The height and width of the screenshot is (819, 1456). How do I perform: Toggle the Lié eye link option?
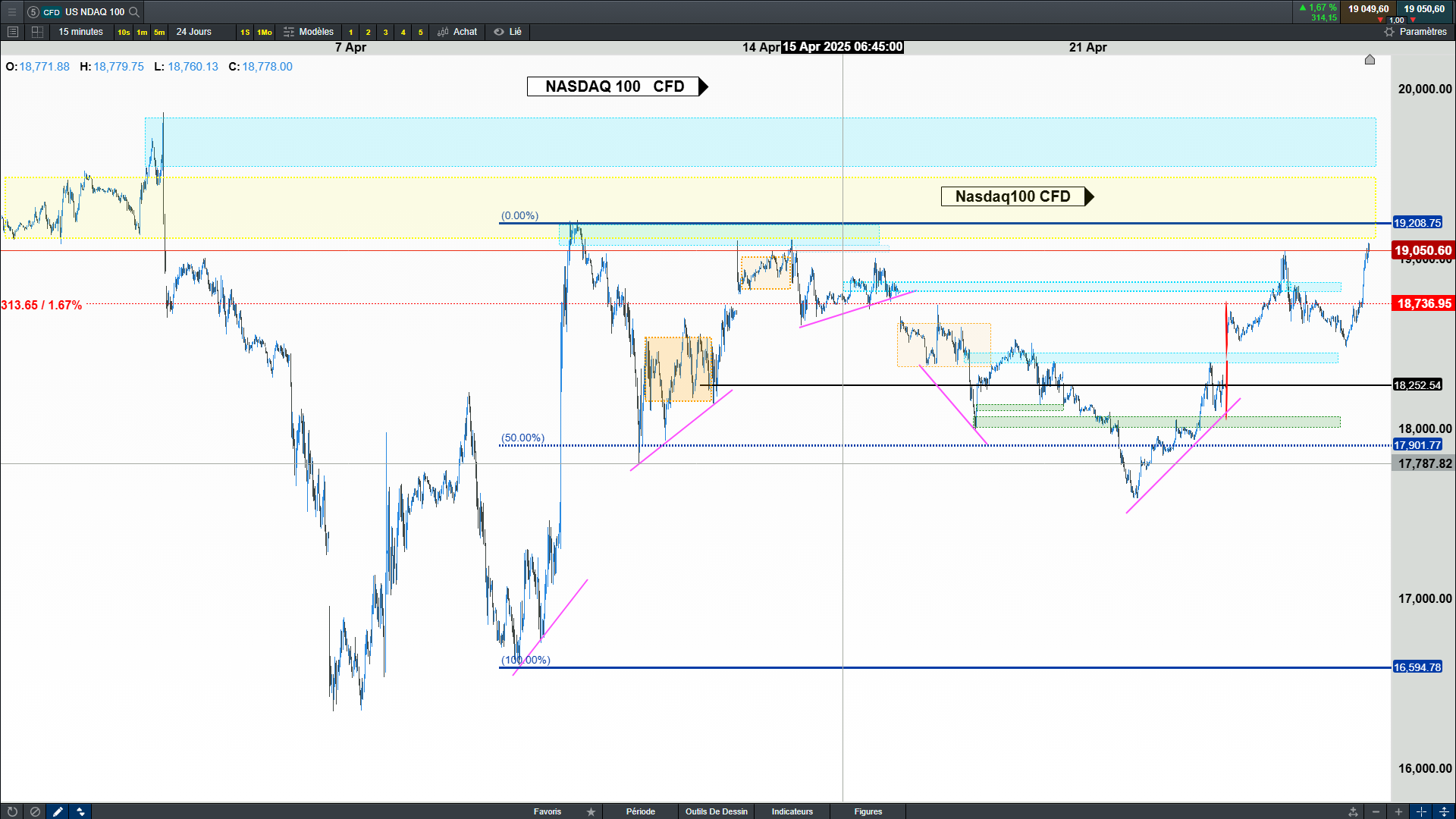507,32
